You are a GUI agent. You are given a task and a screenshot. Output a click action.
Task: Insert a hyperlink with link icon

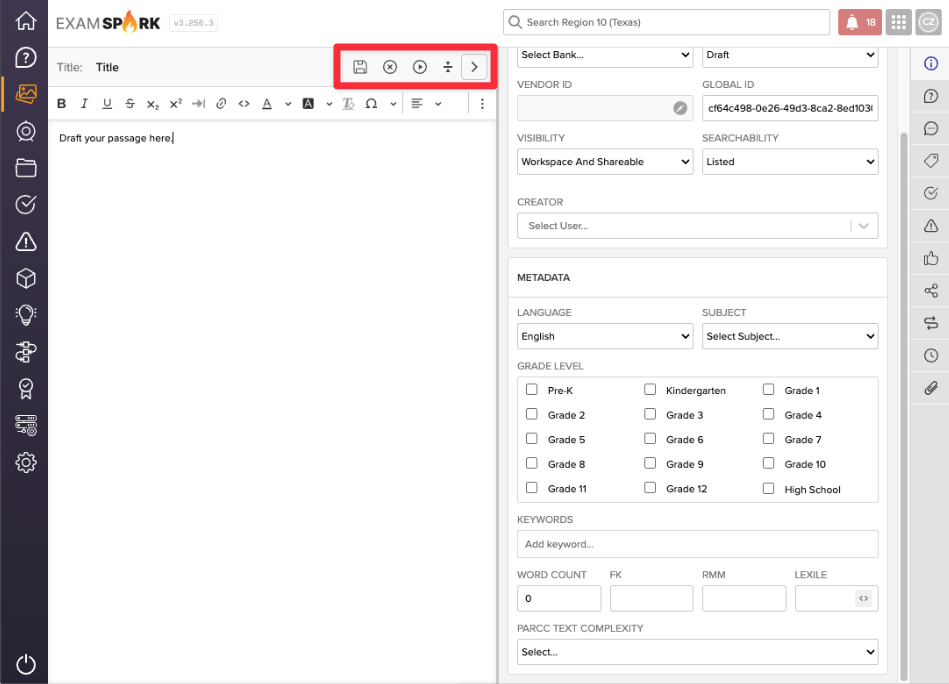(x=221, y=104)
